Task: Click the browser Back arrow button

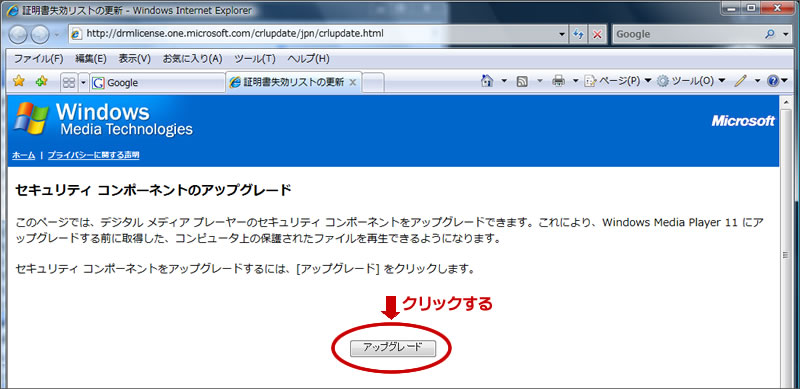Action: pyautogui.click(x=17, y=34)
